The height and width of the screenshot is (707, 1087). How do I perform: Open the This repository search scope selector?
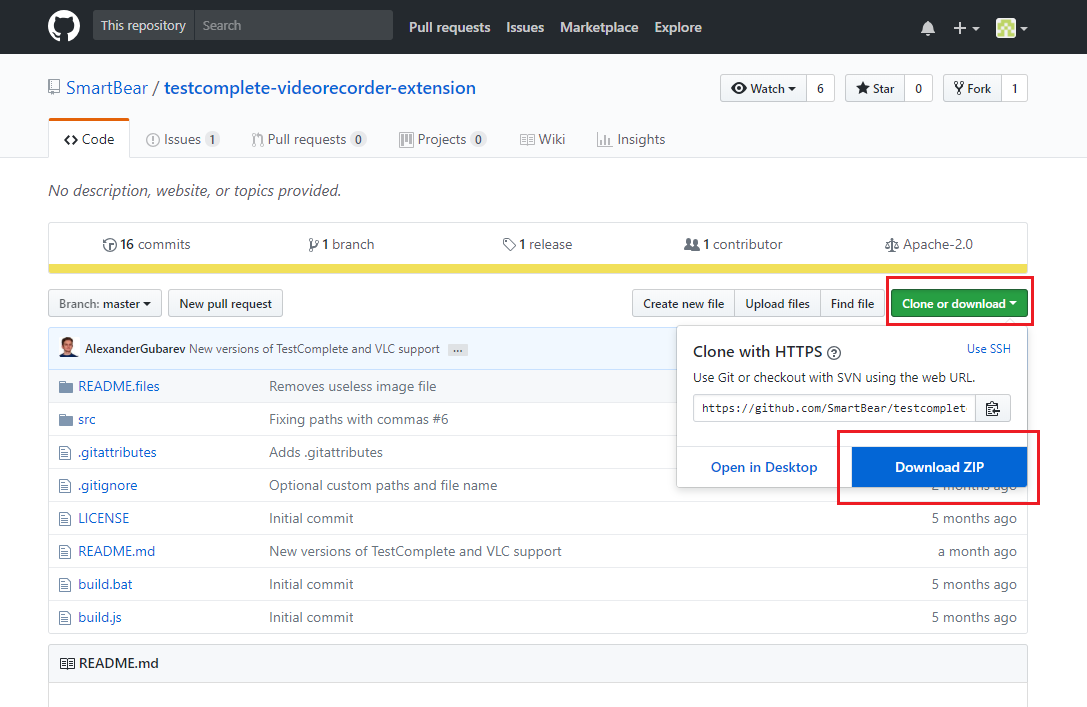click(144, 26)
